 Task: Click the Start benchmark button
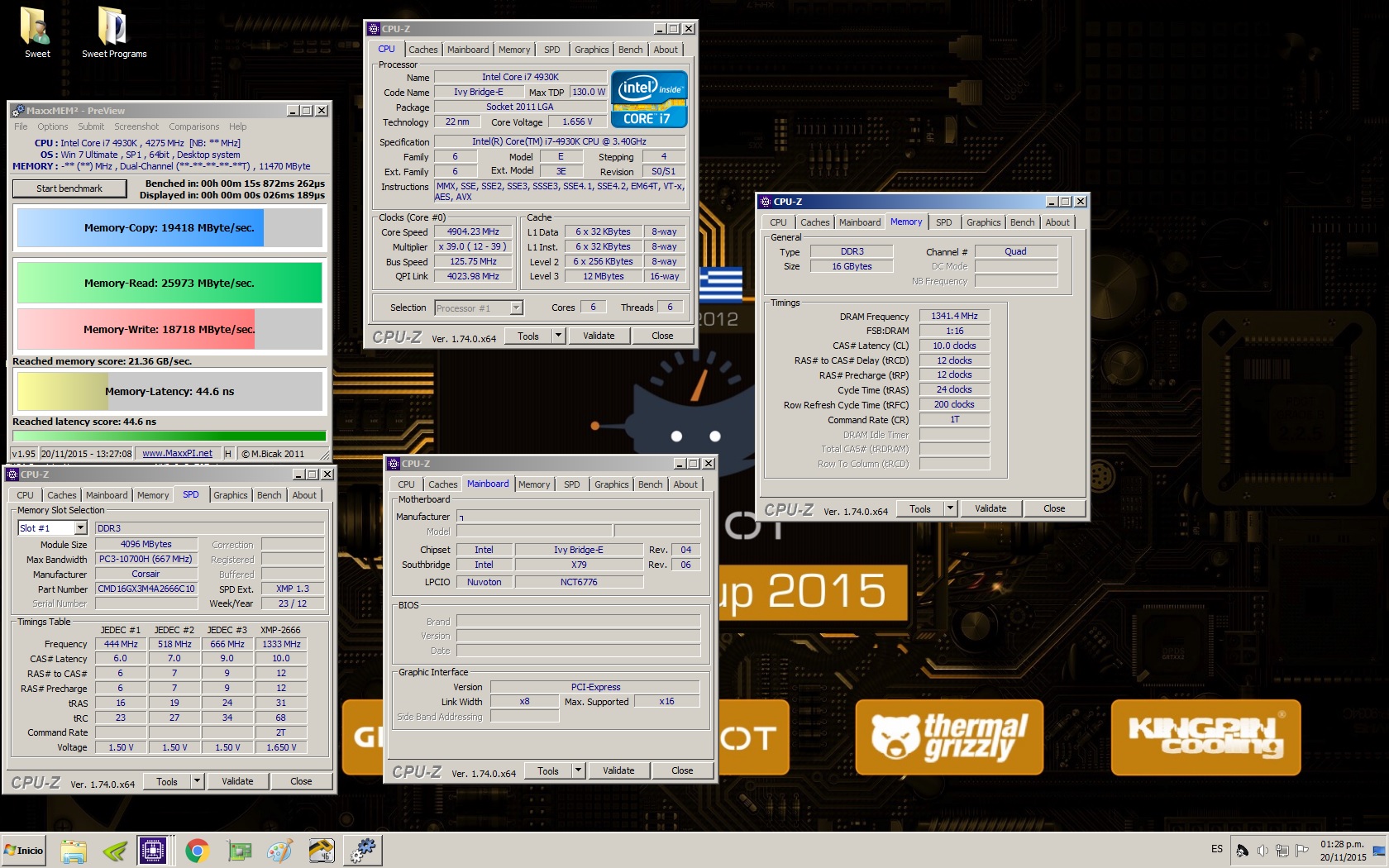tap(69, 188)
